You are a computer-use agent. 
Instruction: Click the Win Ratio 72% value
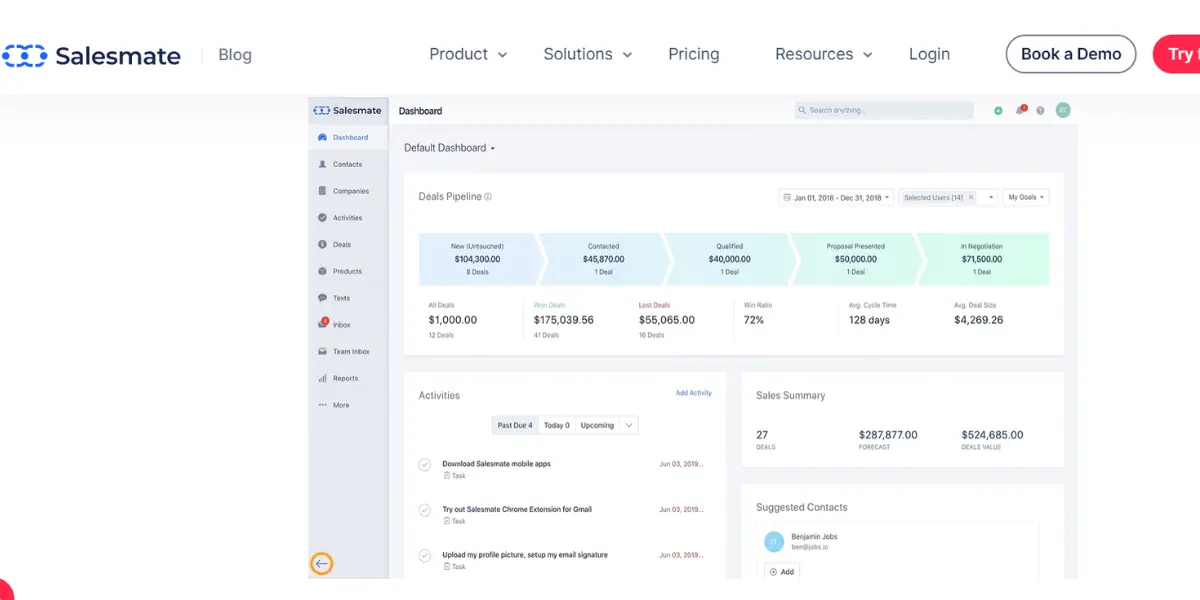754,320
